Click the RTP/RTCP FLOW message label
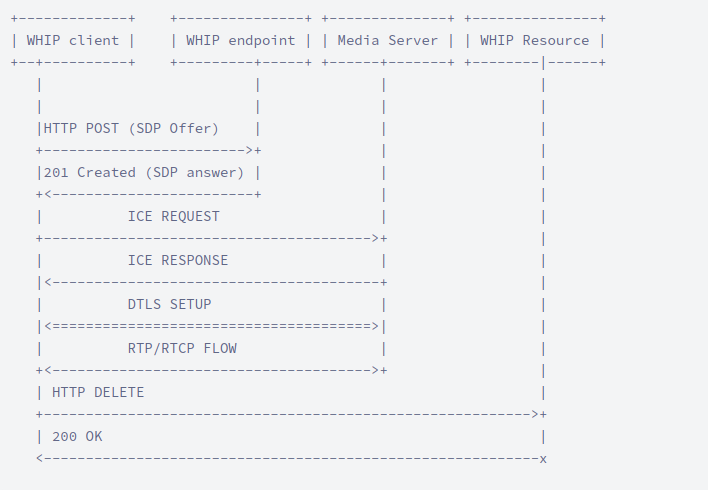 [182, 348]
